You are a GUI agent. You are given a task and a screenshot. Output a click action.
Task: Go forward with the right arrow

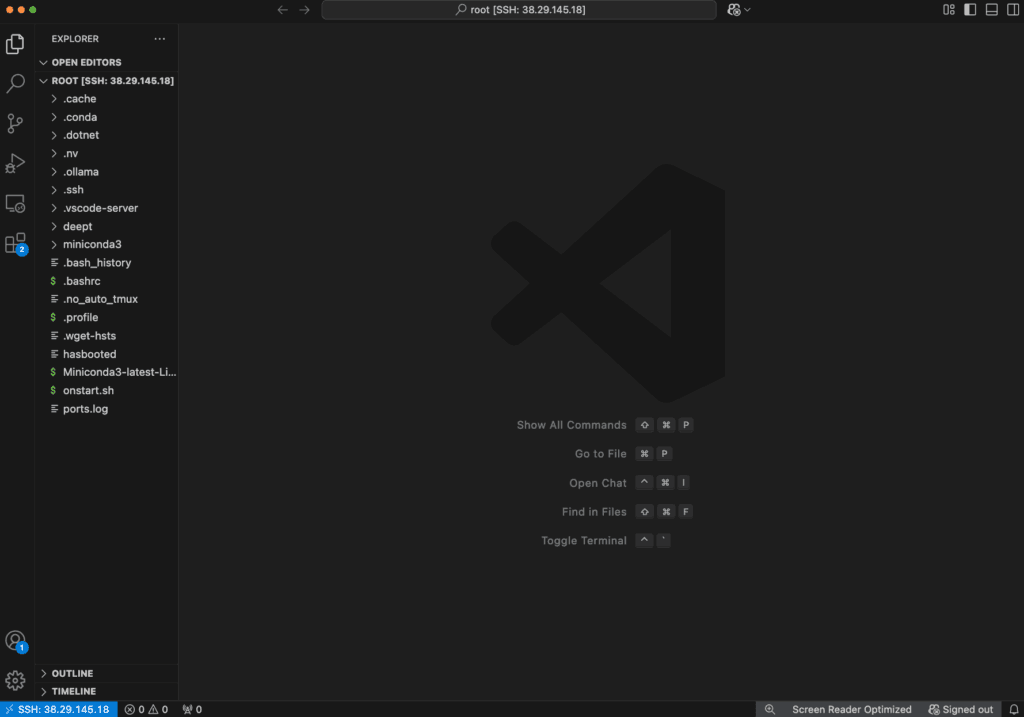point(304,10)
